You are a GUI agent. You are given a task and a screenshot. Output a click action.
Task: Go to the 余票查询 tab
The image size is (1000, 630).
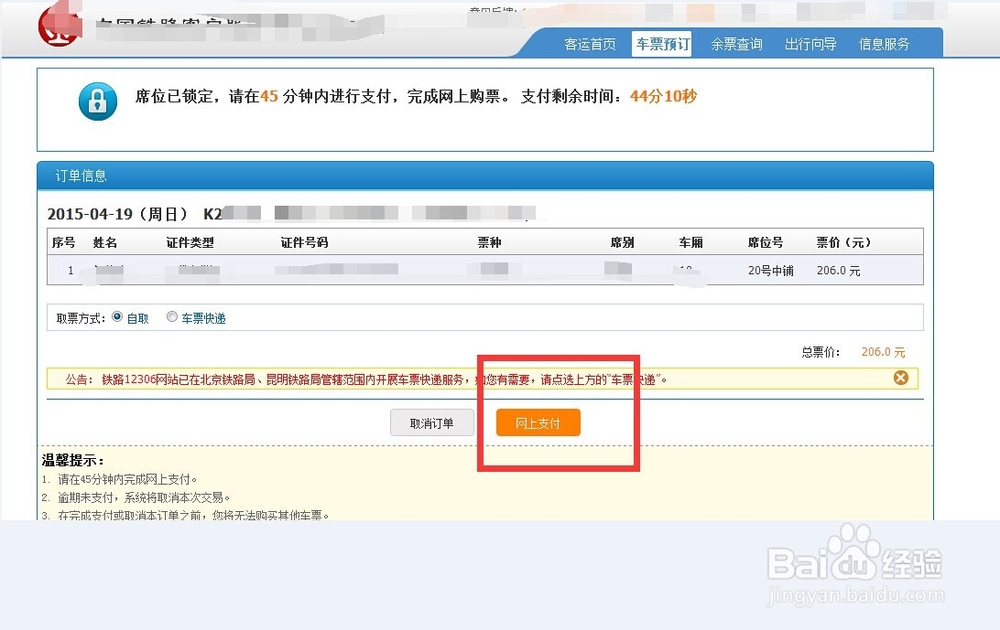pos(737,43)
